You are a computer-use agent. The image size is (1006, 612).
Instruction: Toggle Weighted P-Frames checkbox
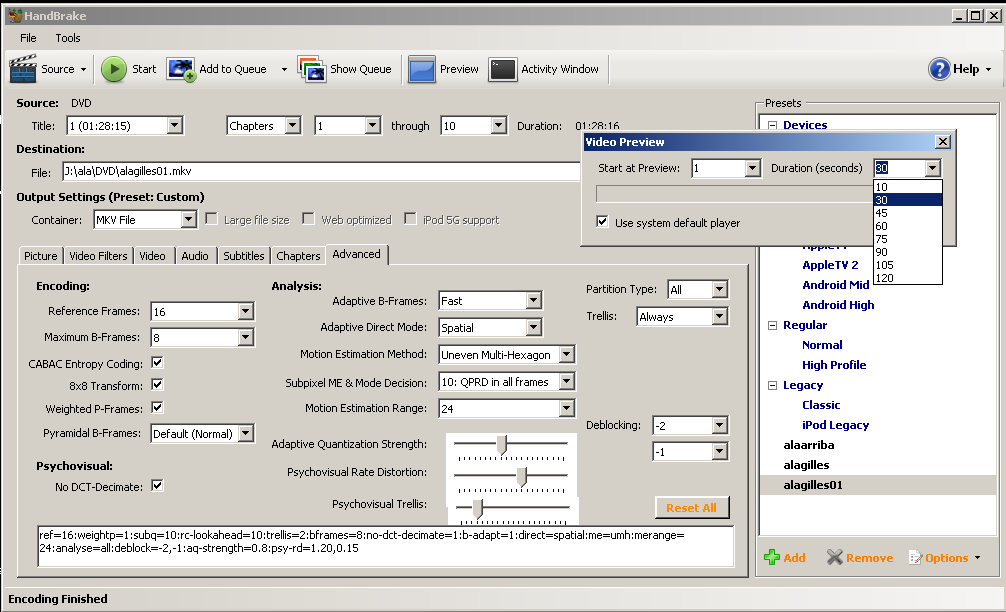[x=157, y=408]
